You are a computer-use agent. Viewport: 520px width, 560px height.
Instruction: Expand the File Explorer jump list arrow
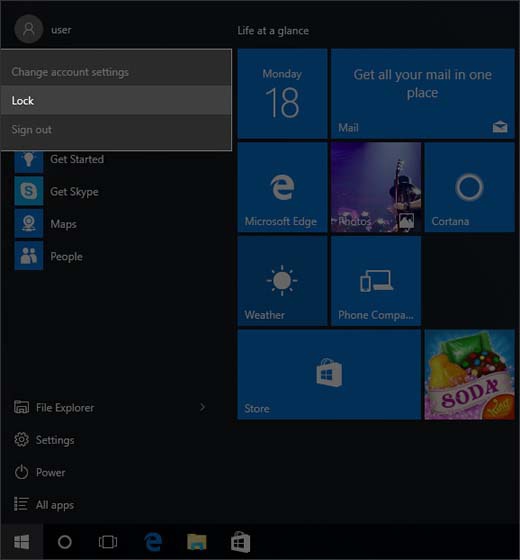click(202, 407)
